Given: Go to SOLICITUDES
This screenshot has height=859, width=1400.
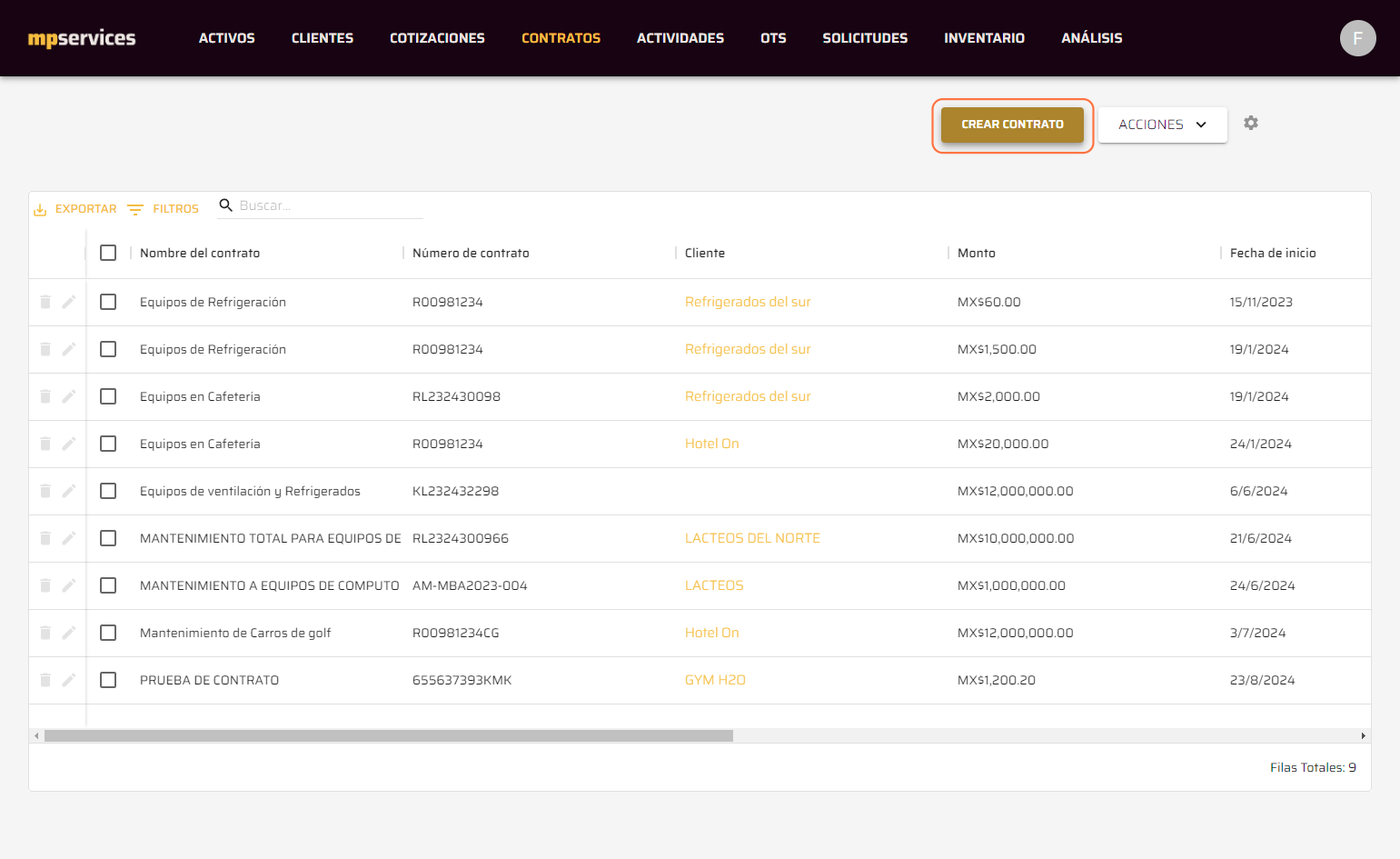Looking at the screenshot, I should coord(865,38).
